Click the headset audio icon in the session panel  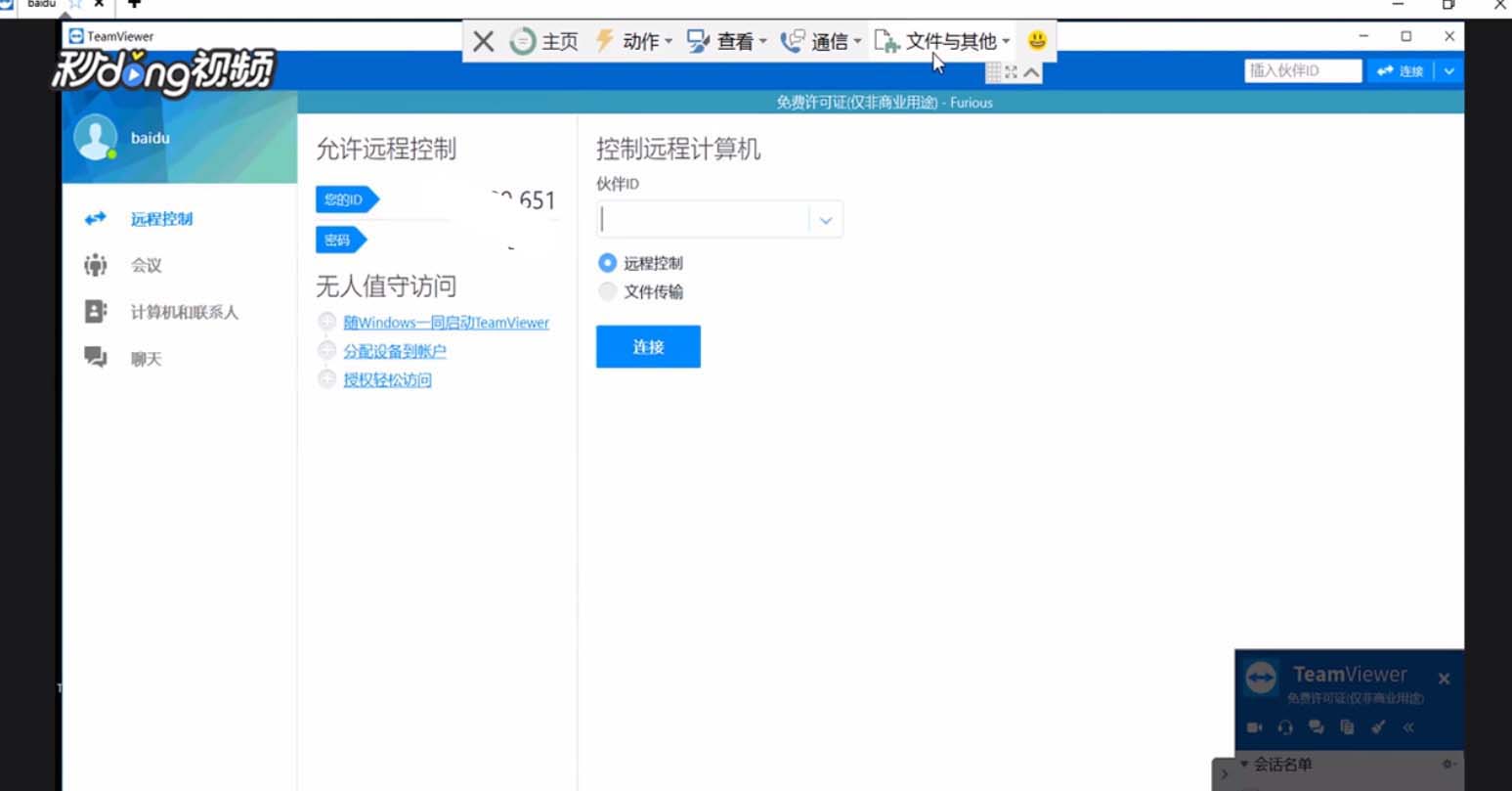pos(1285,727)
